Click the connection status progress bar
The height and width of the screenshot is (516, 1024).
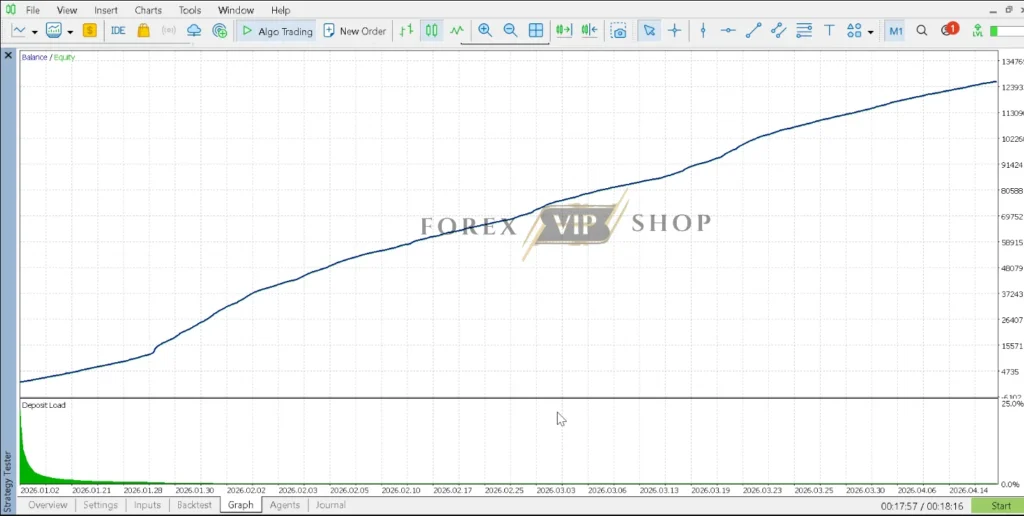tap(1006, 31)
